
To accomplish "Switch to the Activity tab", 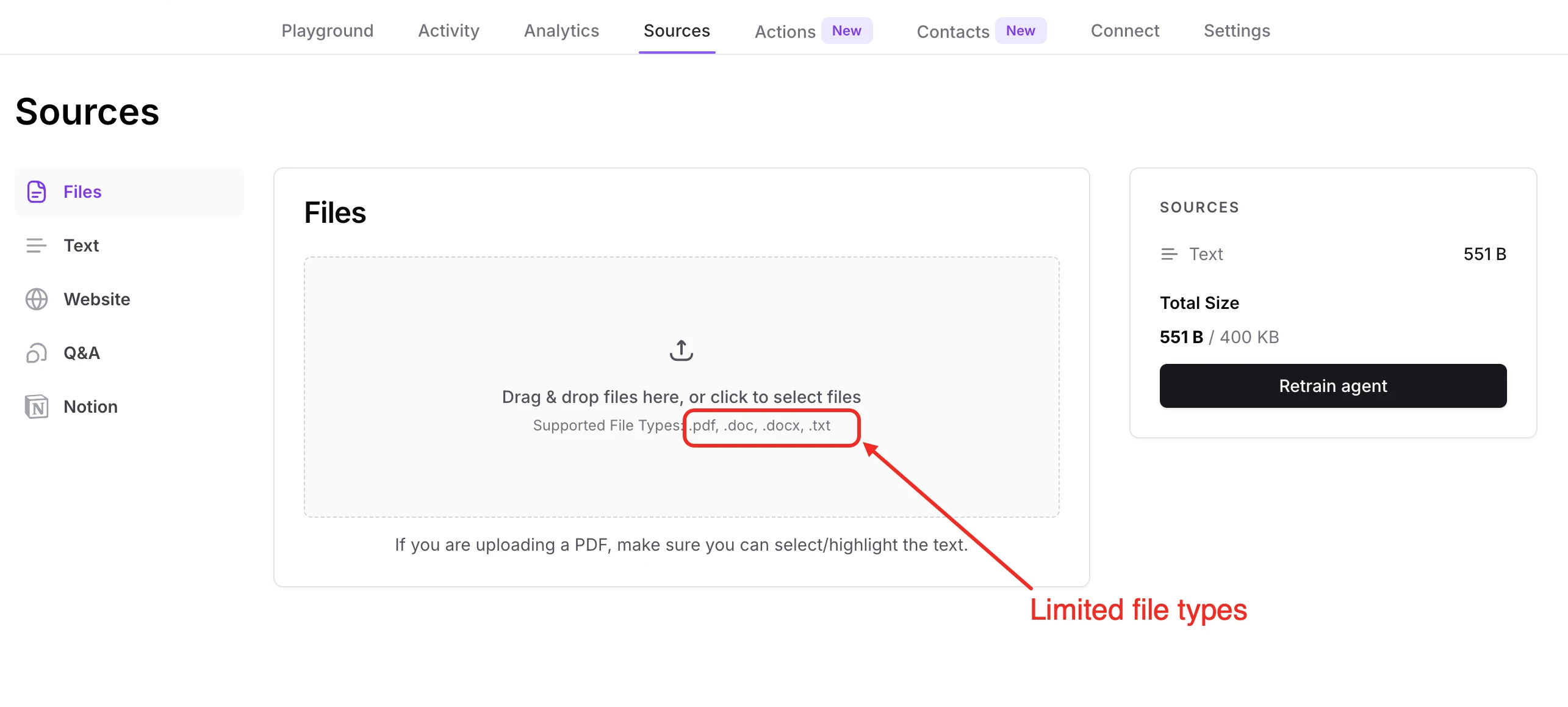I will coord(449,31).
